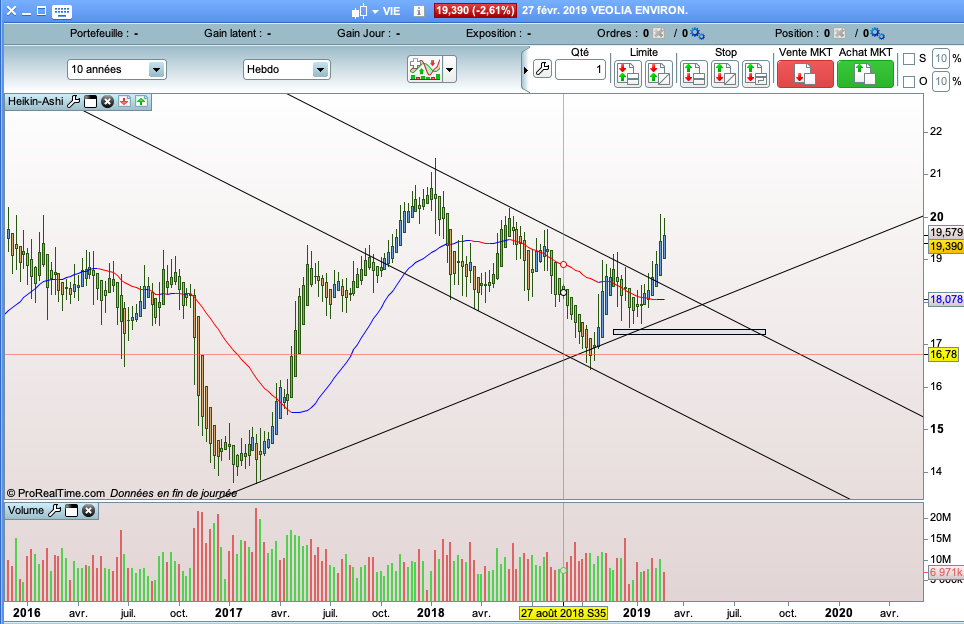Select the black rectangle drawn near 17
964x624 pixels.
click(x=689, y=332)
